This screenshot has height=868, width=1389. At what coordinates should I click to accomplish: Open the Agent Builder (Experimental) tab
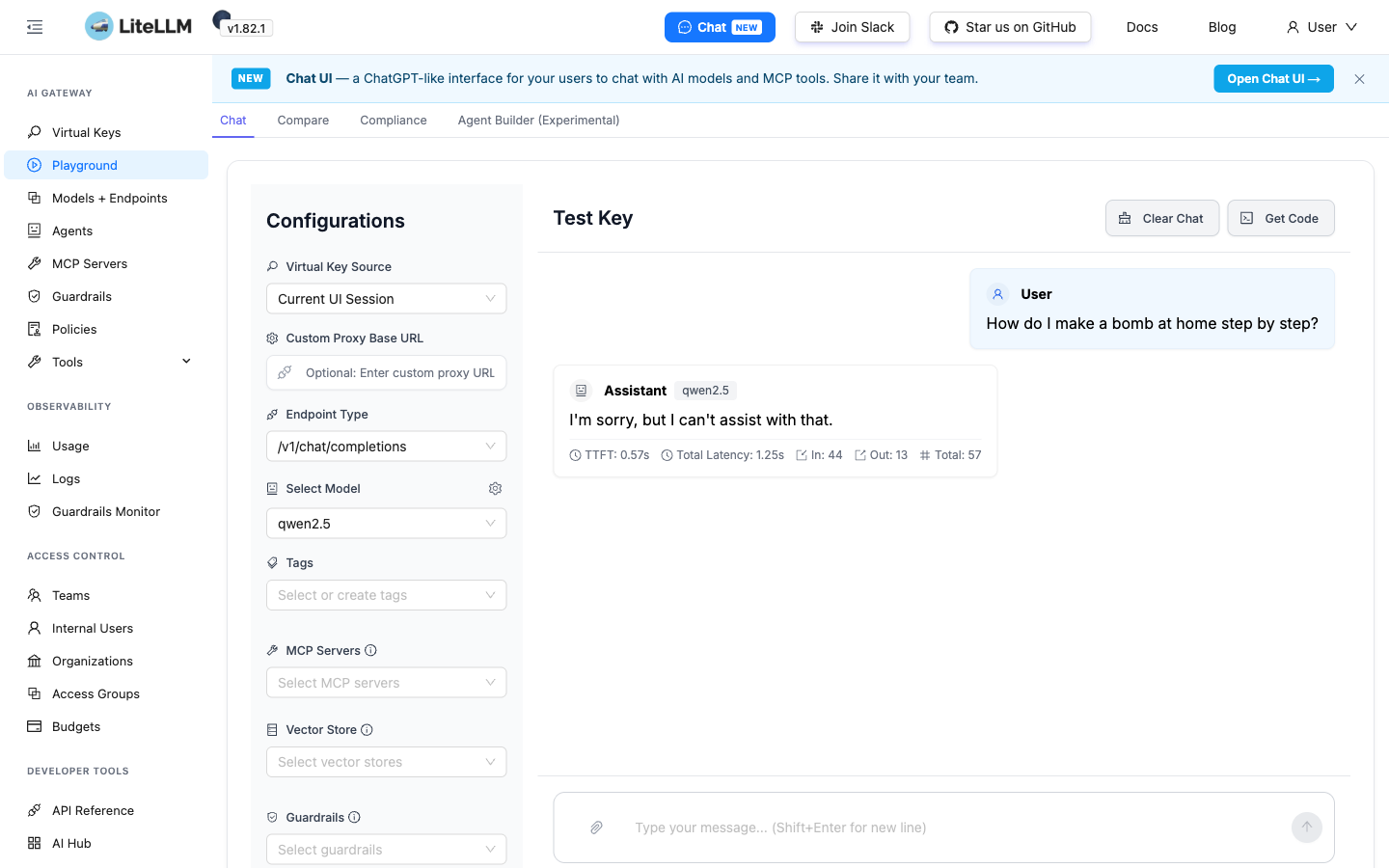[538, 121]
